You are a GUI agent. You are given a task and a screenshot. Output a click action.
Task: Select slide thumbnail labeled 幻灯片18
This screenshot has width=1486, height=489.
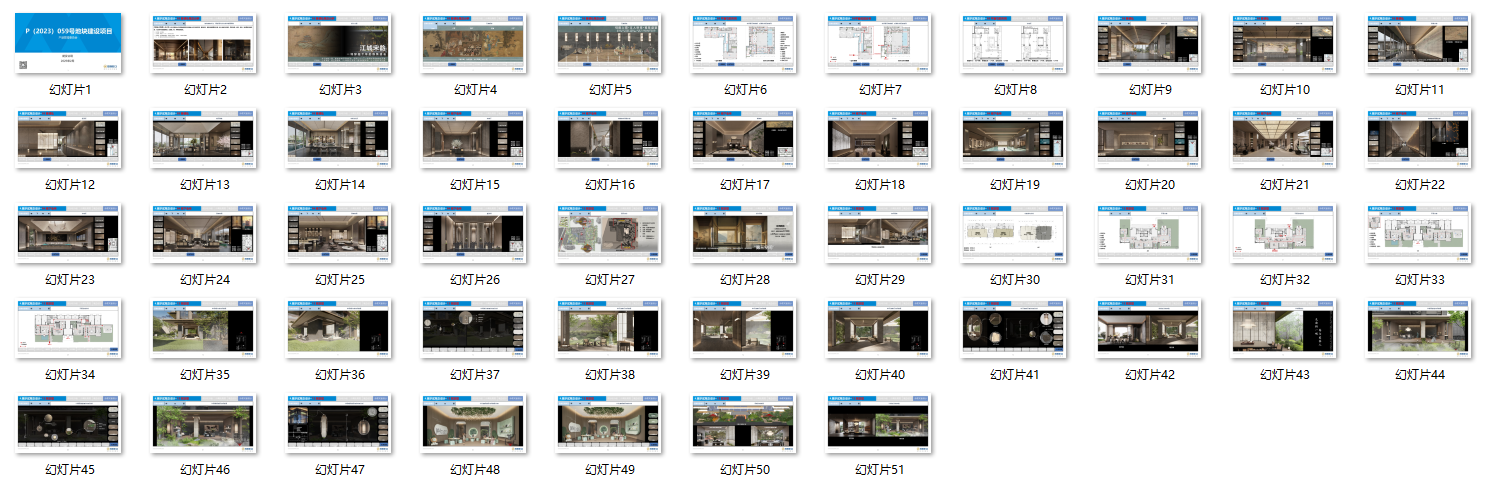(x=879, y=138)
